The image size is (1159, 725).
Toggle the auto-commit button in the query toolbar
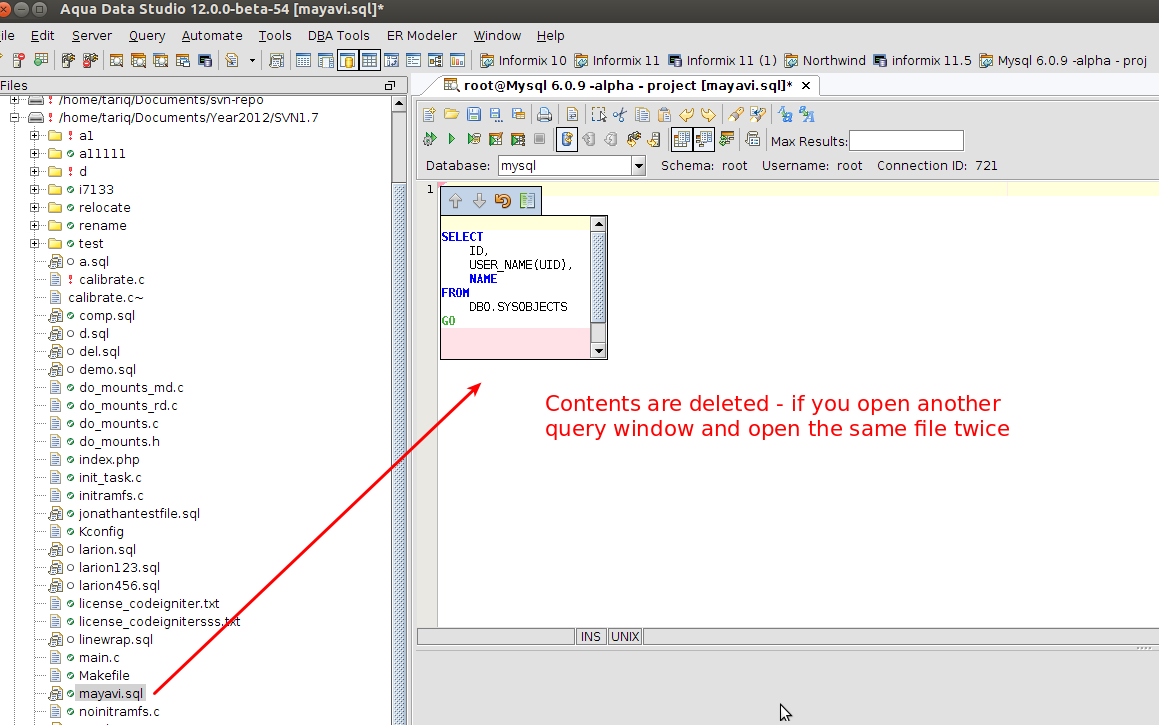[x=567, y=139]
